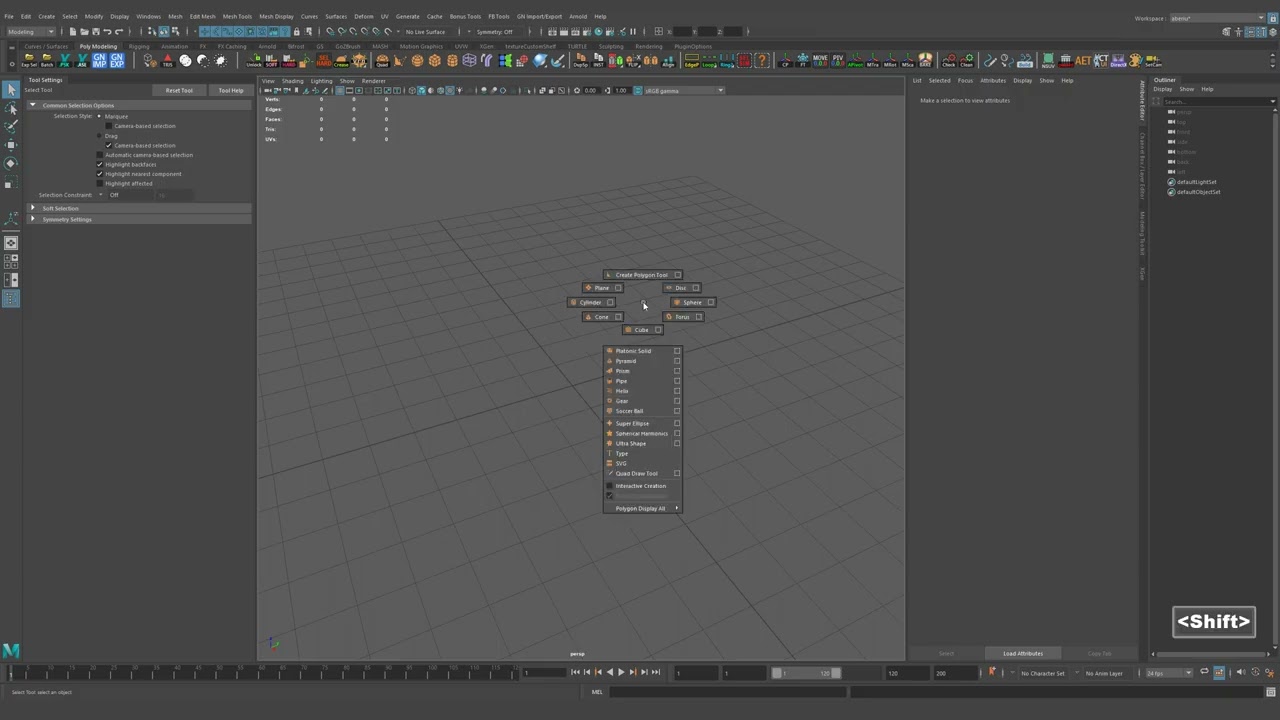Toggle Highlight backfaces checkbox

[x=100, y=164]
